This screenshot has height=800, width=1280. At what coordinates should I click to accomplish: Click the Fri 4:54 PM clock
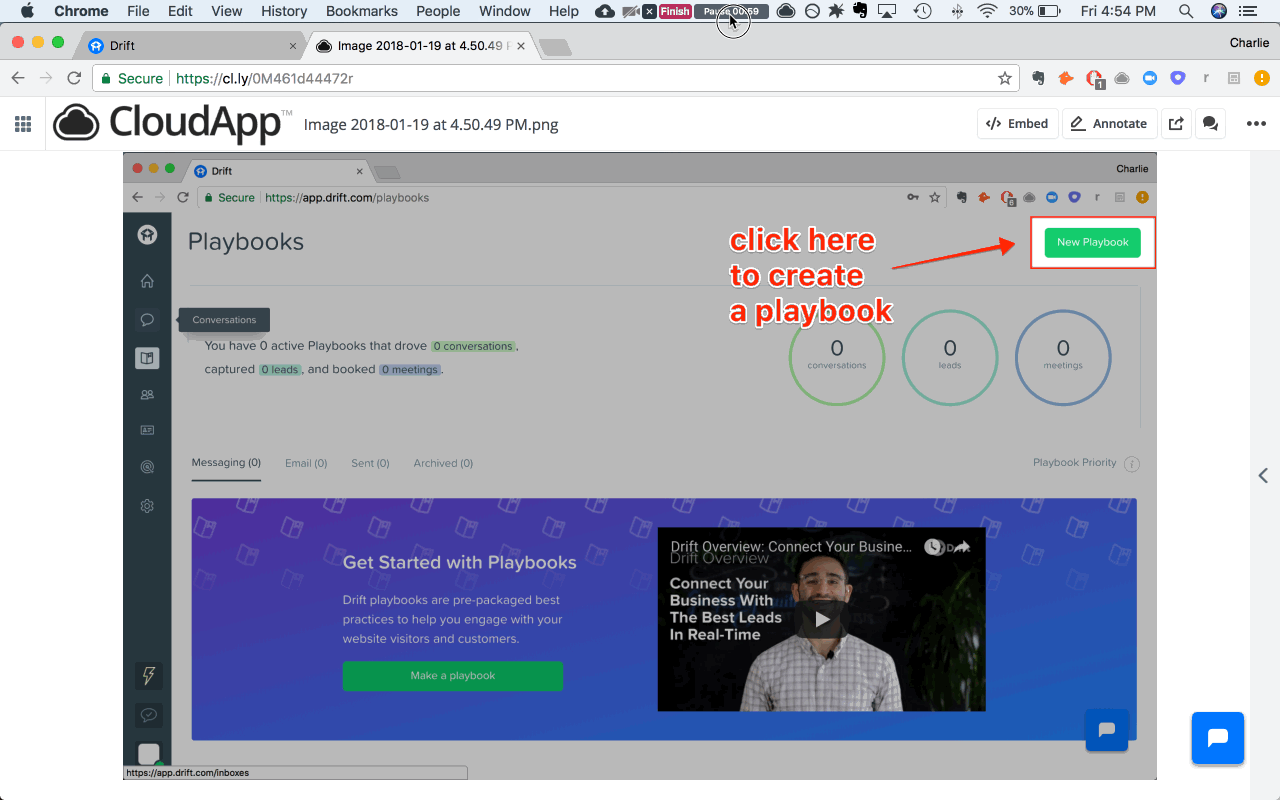[1118, 11]
